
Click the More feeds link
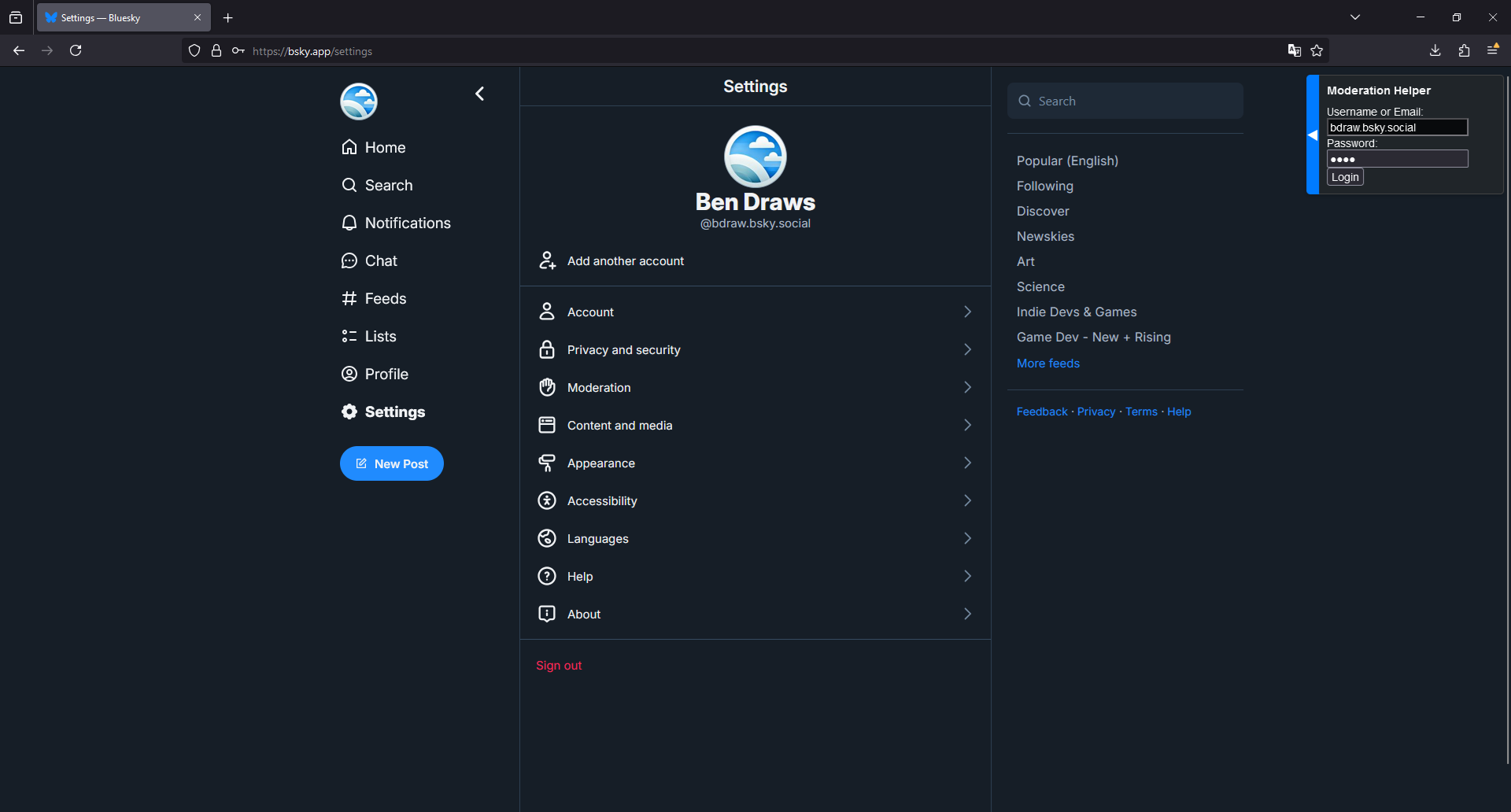point(1048,363)
